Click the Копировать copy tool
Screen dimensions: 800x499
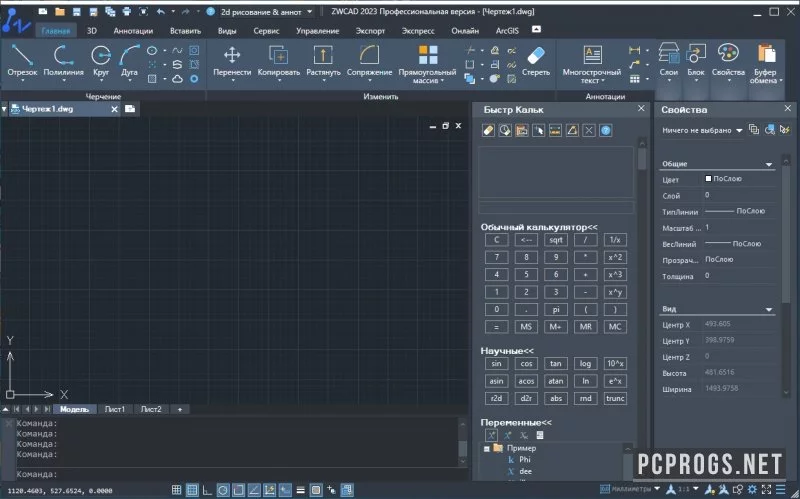tap(279, 61)
